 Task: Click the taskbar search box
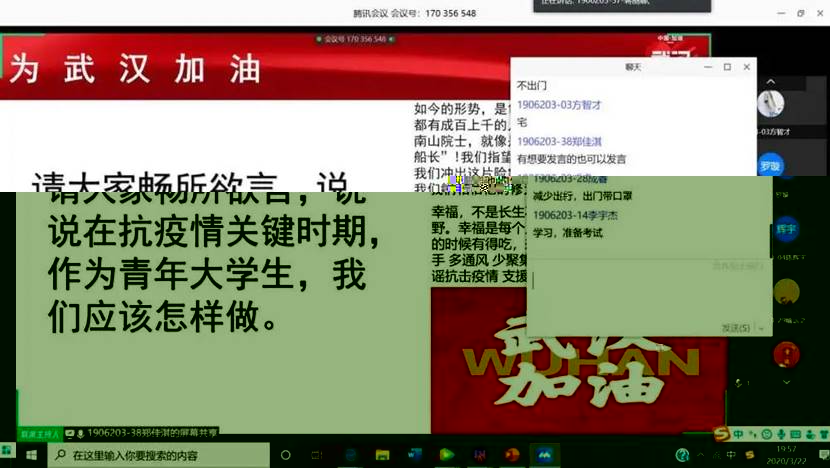point(158,455)
